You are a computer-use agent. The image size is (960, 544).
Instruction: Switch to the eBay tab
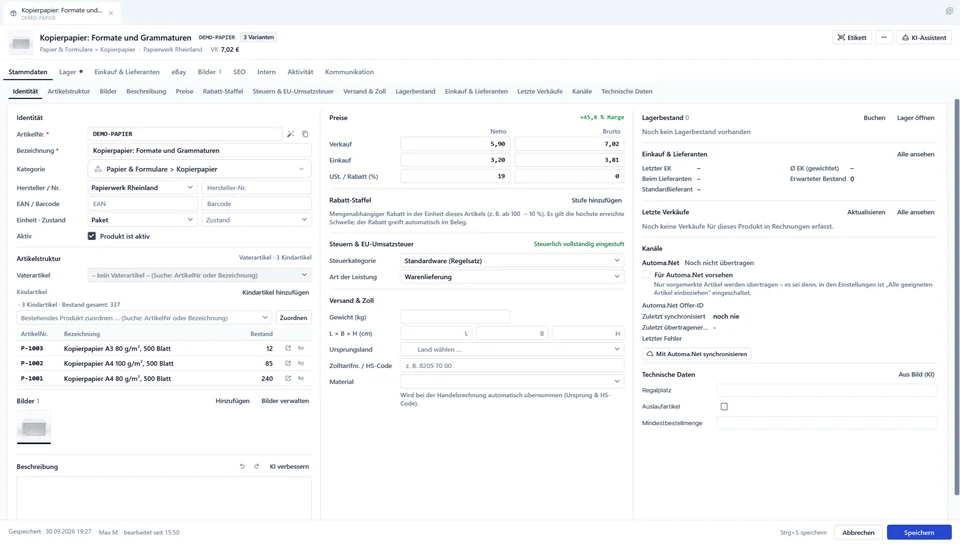tap(179, 72)
